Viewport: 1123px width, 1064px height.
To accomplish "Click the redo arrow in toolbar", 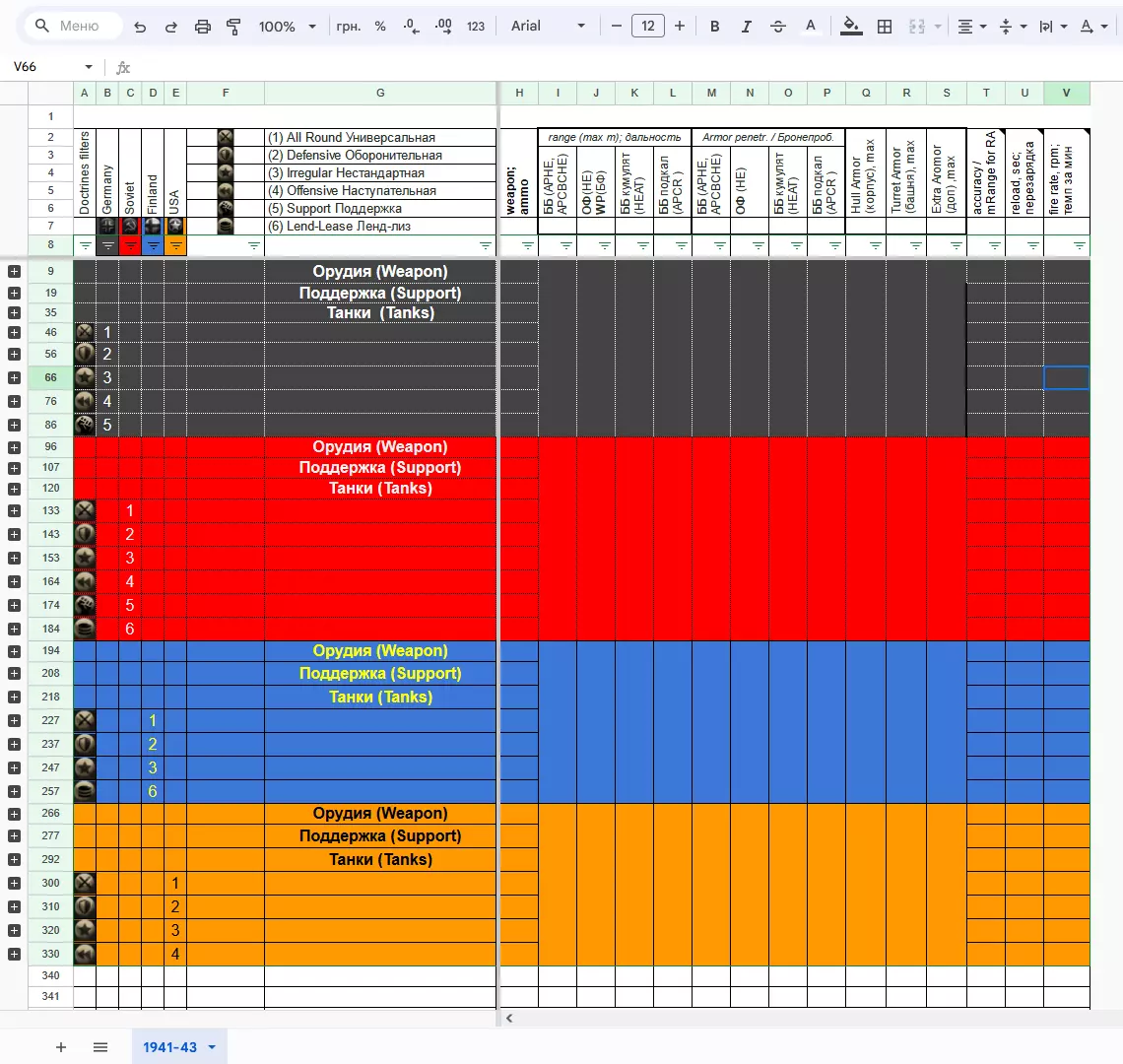I will pos(171,27).
